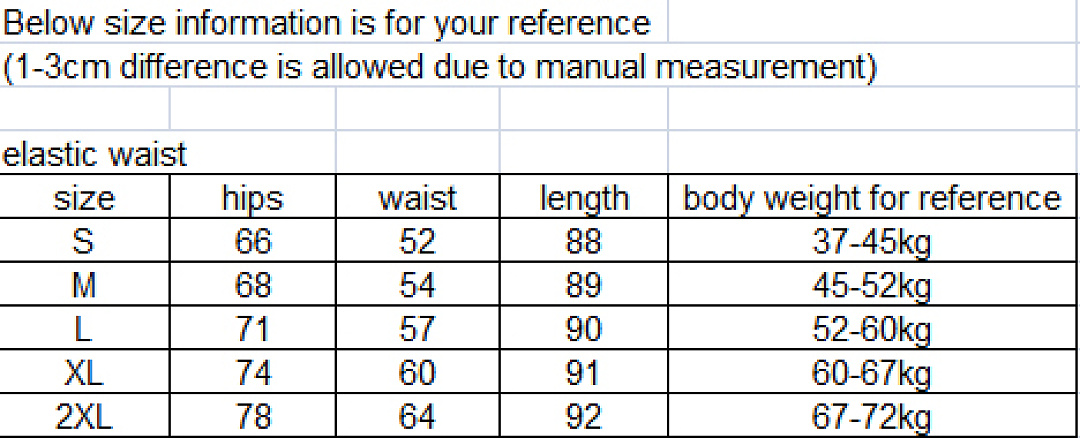Screen dimensions: 1080x438
Task: Select the 'waist' header cell
Action: [417, 197]
